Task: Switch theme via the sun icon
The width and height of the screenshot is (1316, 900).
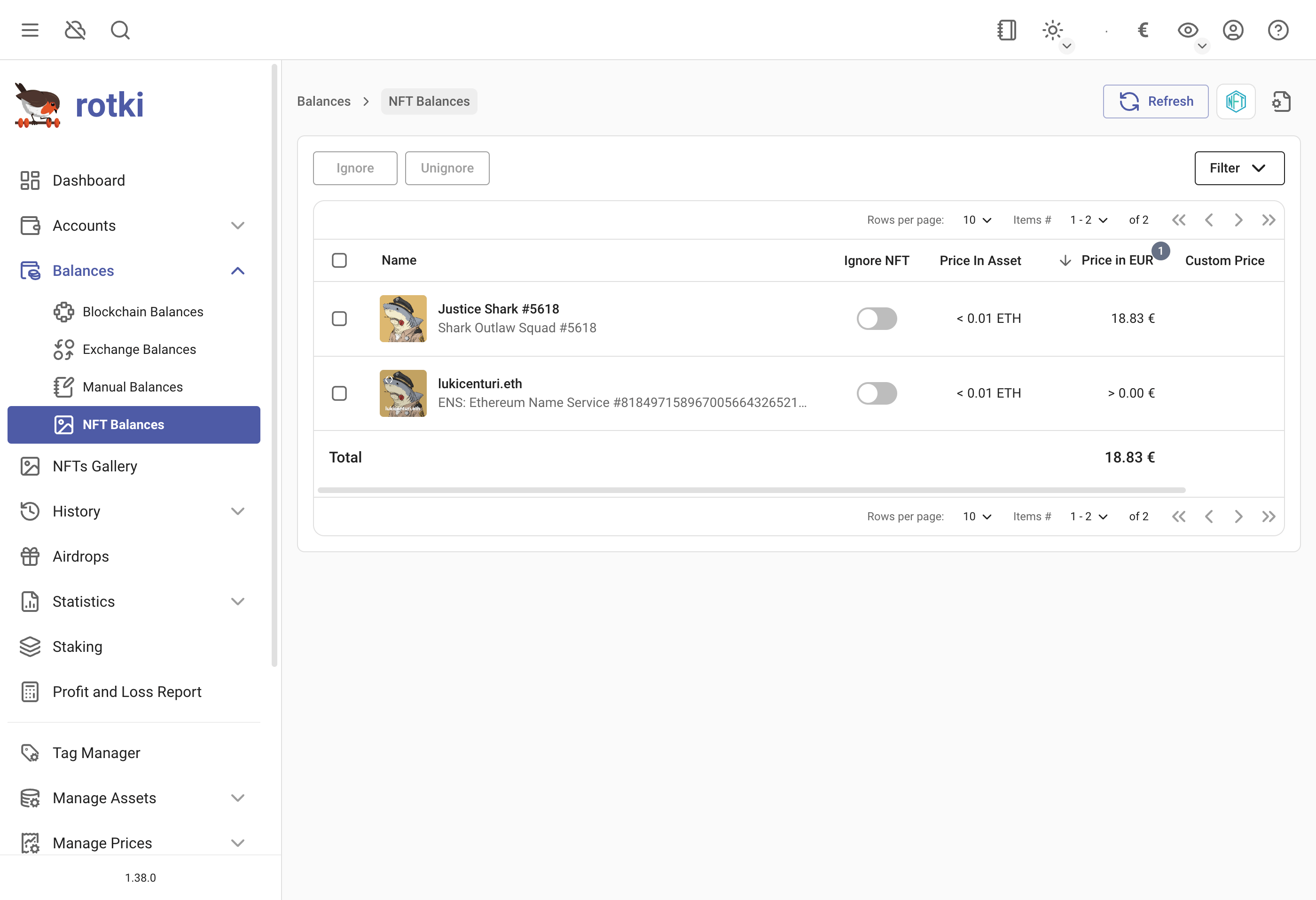Action: click(x=1052, y=30)
